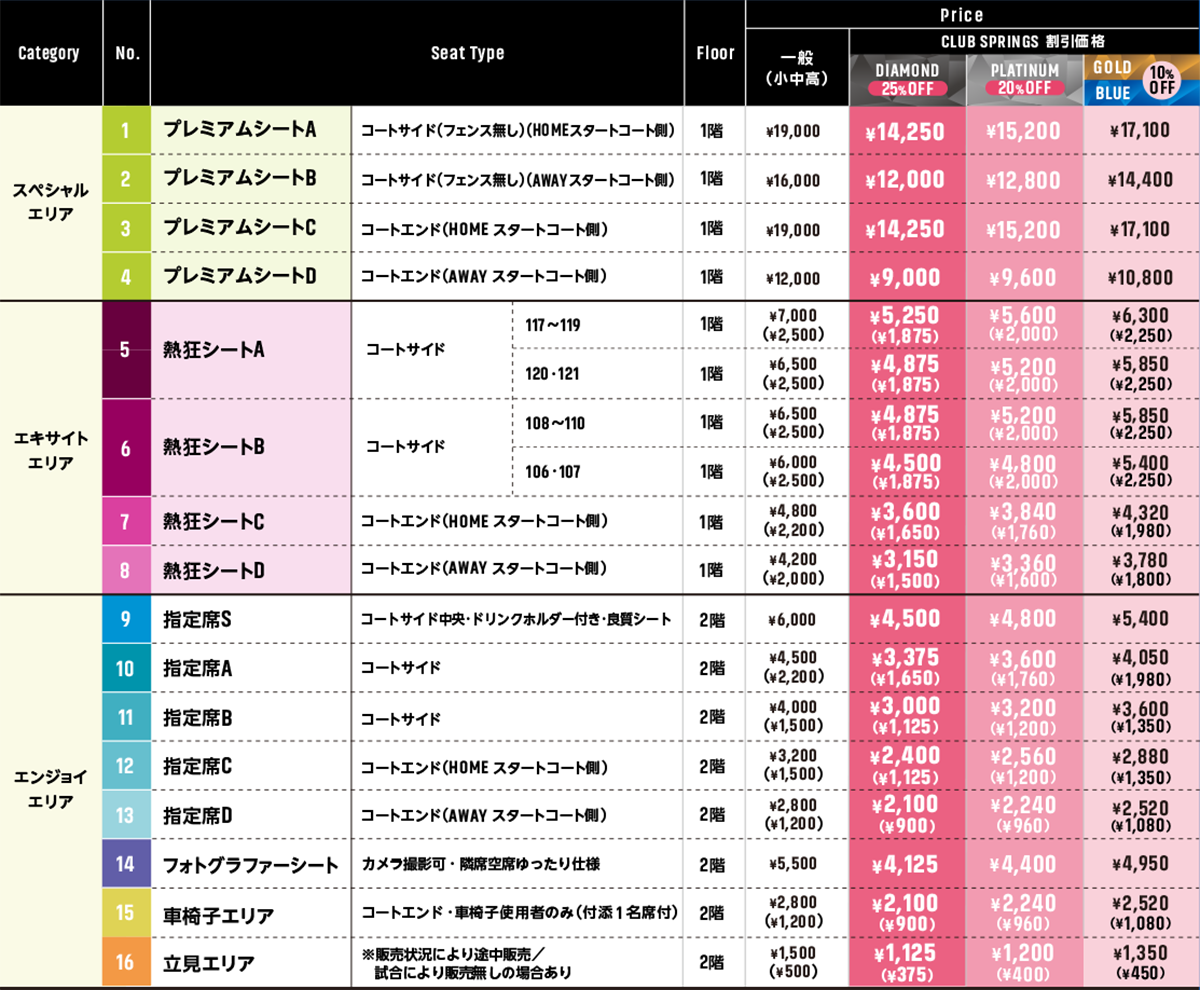Select the フォトグラファーシート seat name

point(251,865)
